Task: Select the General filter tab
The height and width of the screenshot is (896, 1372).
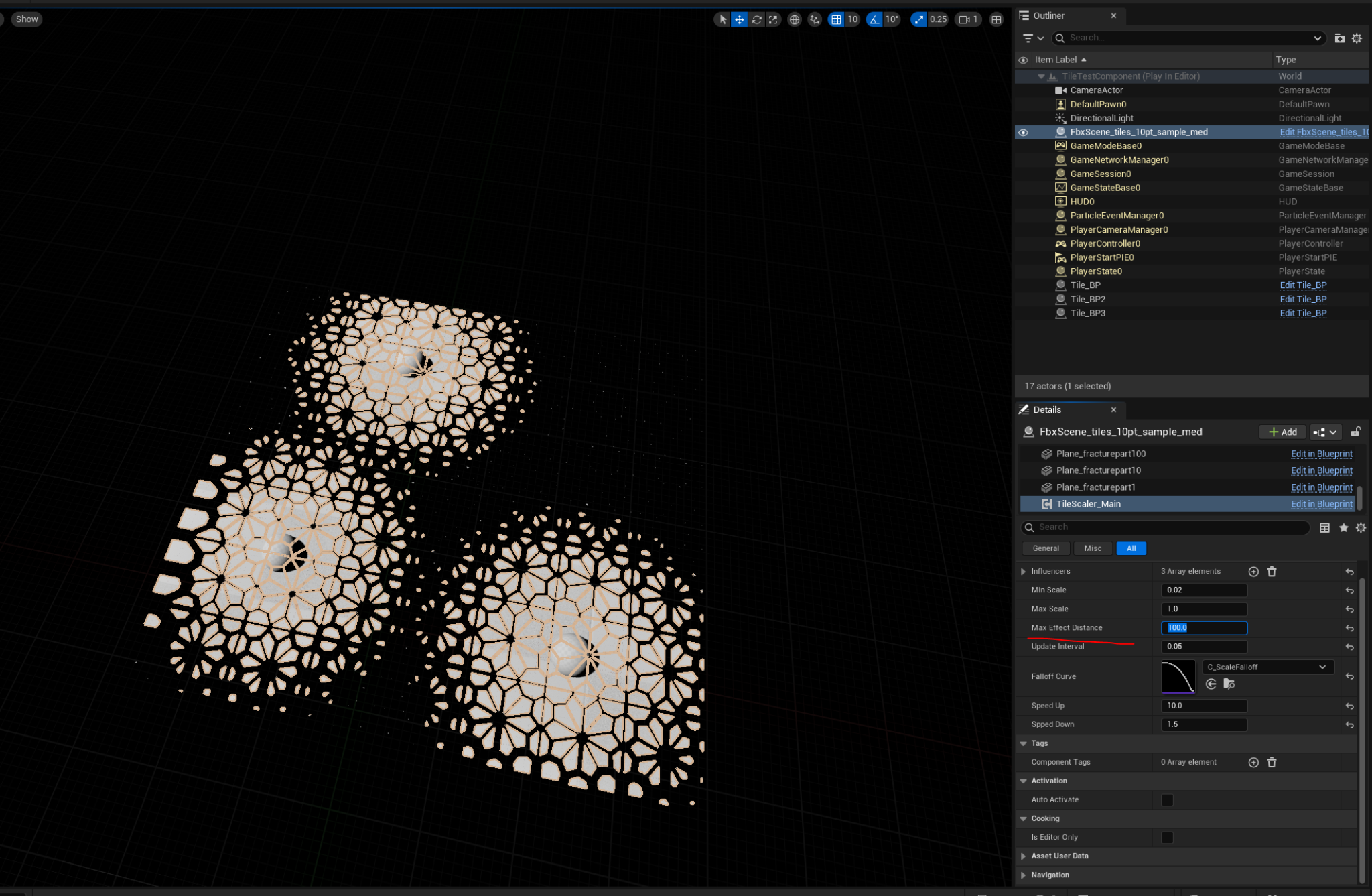Action: 1046,548
